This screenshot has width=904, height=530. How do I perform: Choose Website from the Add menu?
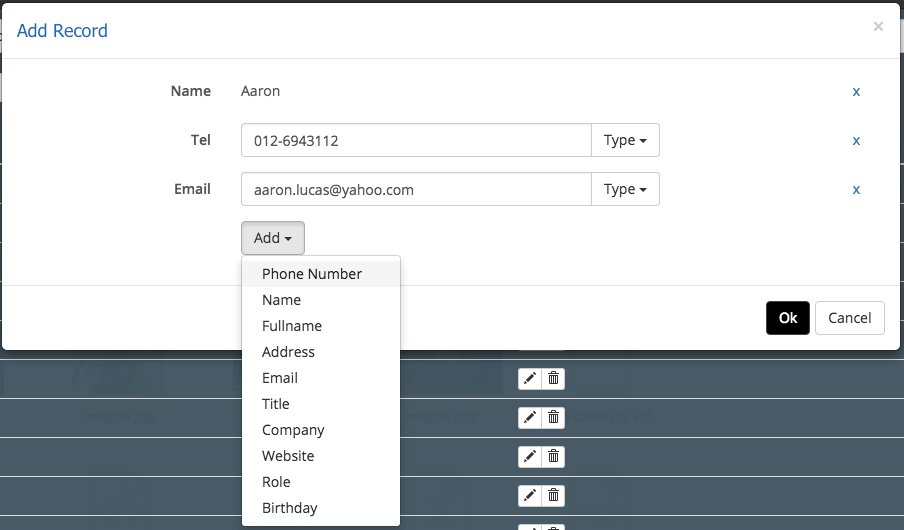[x=288, y=456]
